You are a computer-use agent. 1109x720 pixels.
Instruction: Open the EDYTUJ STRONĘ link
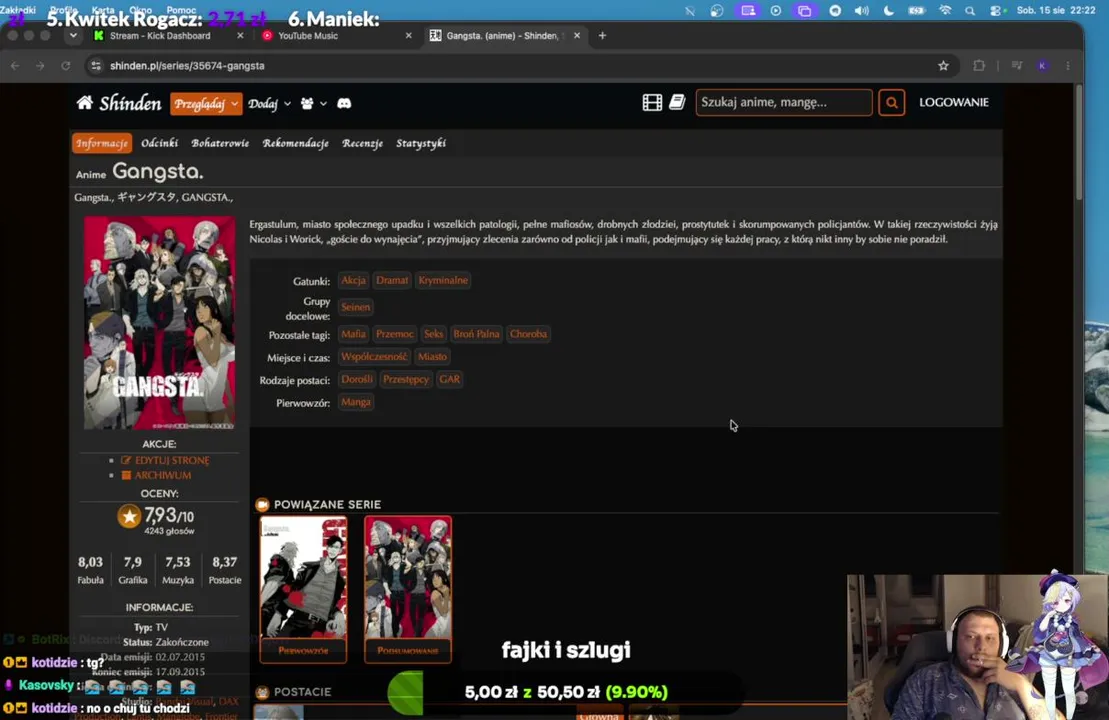coord(172,460)
